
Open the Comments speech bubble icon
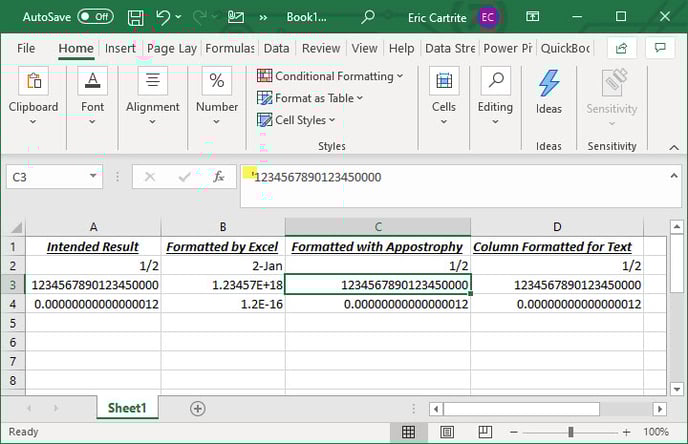tap(660, 48)
